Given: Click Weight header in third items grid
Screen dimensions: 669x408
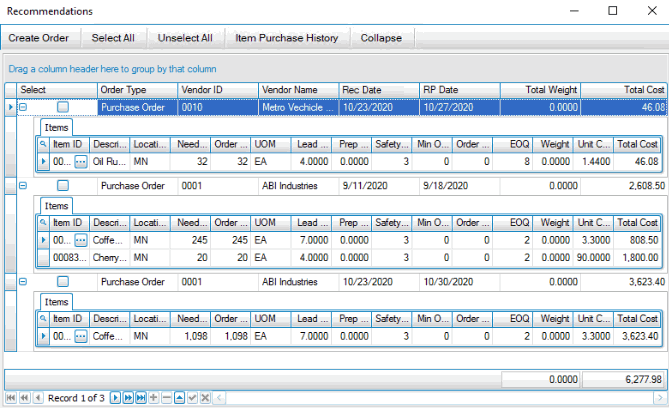Looking at the screenshot, I should coord(553,319).
